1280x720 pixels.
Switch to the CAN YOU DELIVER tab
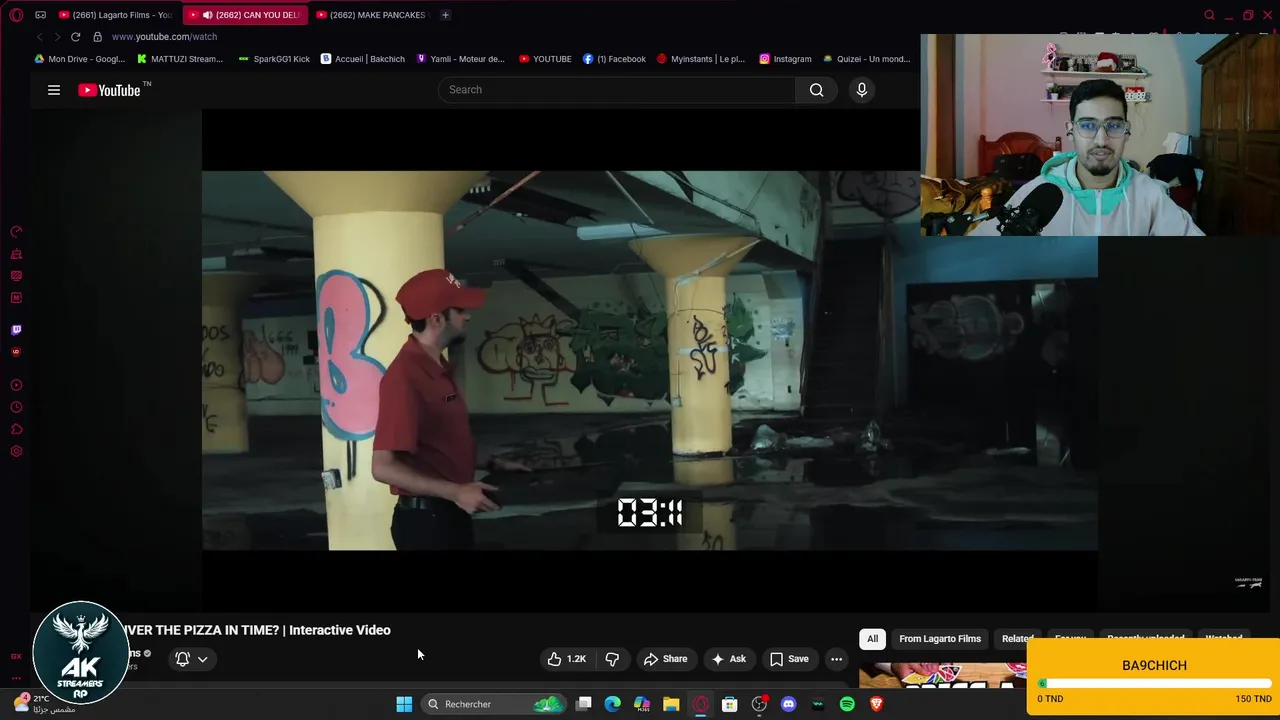(x=245, y=15)
